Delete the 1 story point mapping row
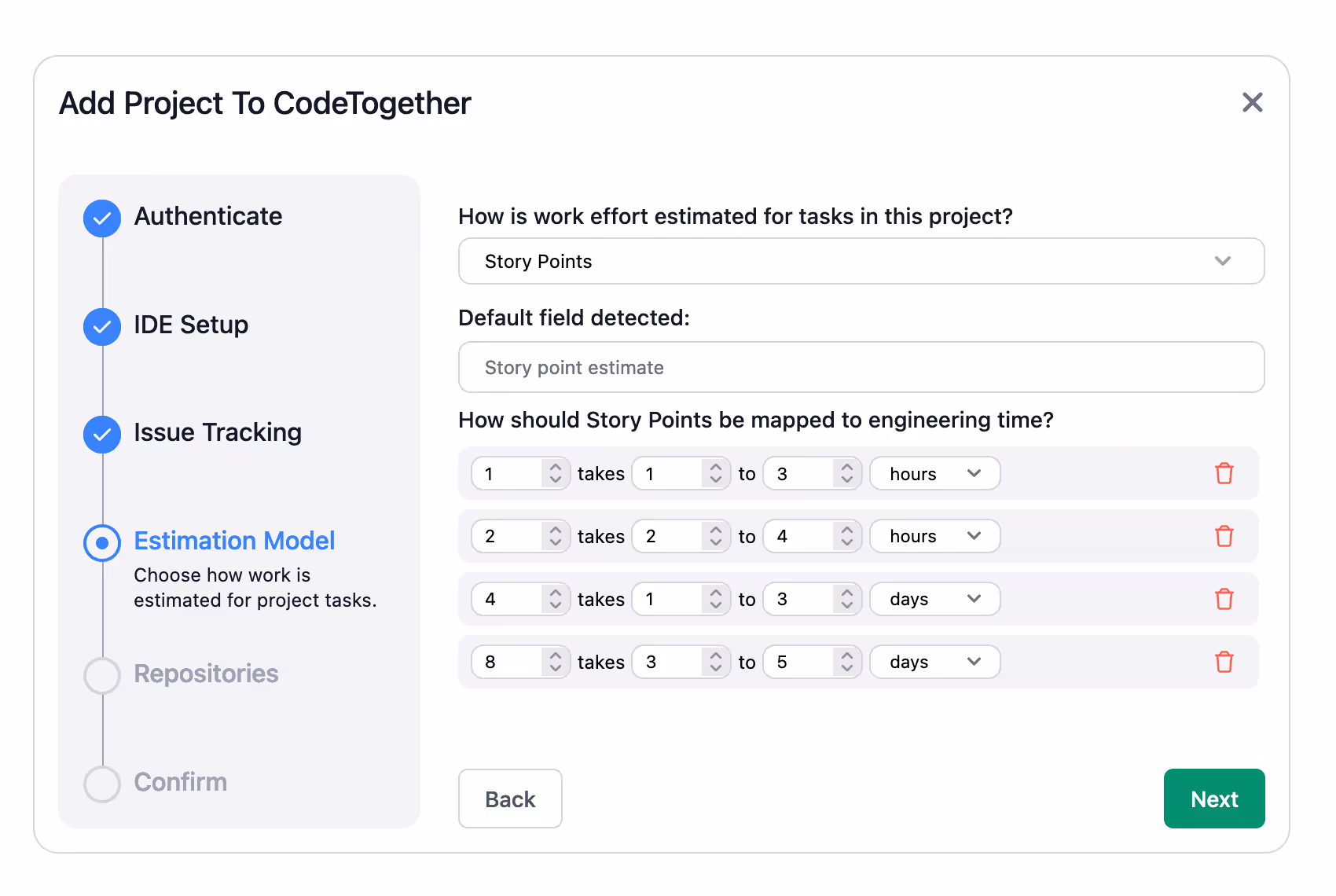Viewport: 1336px width, 896px height. click(1224, 473)
